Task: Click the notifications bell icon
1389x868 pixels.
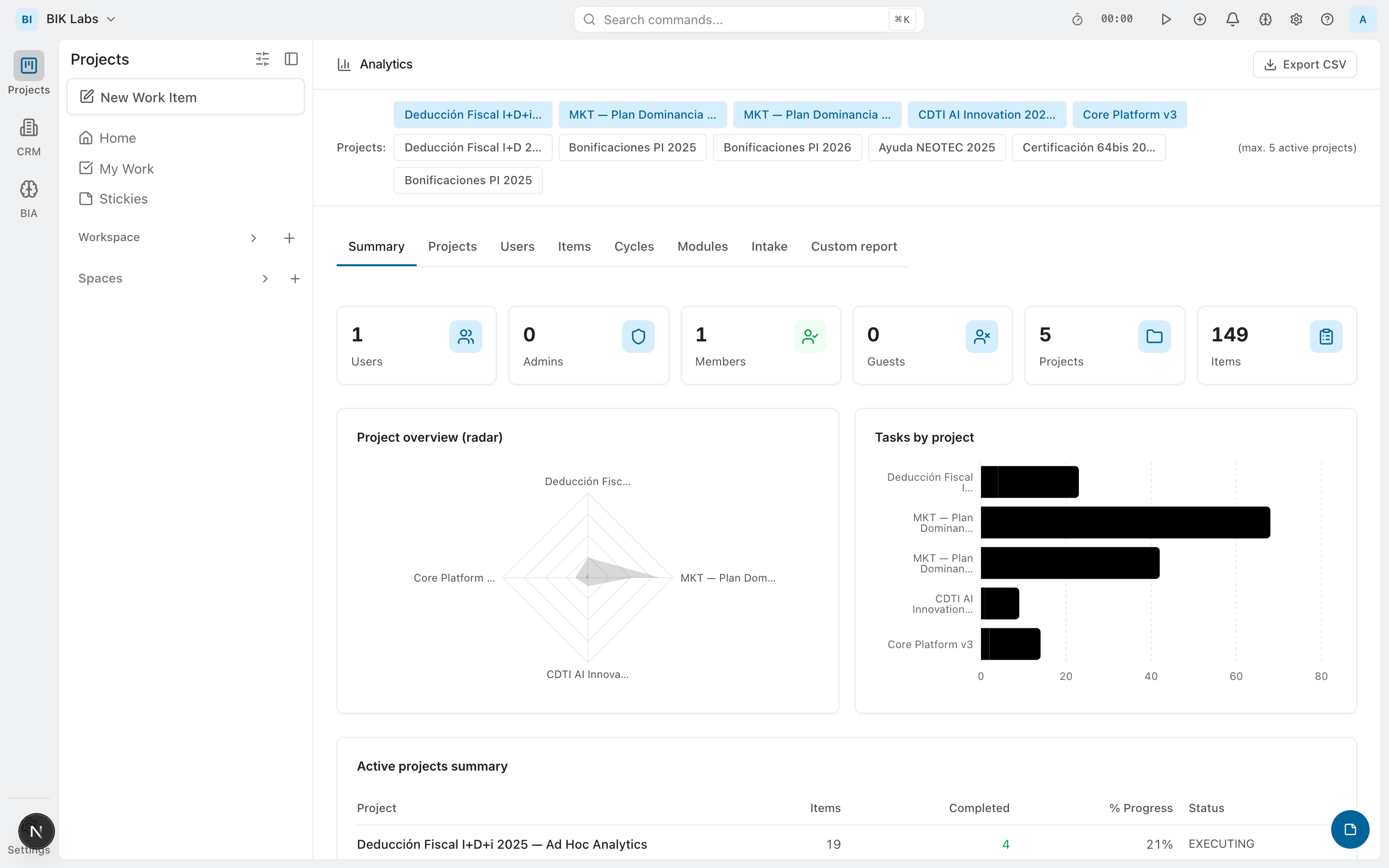Action: click(1232, 19)
